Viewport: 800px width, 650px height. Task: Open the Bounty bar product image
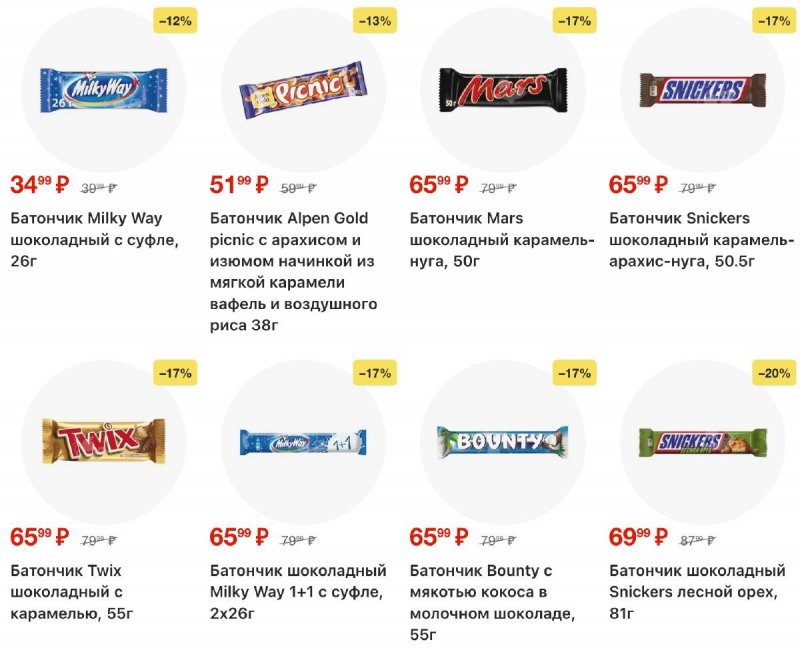(502, 442)
